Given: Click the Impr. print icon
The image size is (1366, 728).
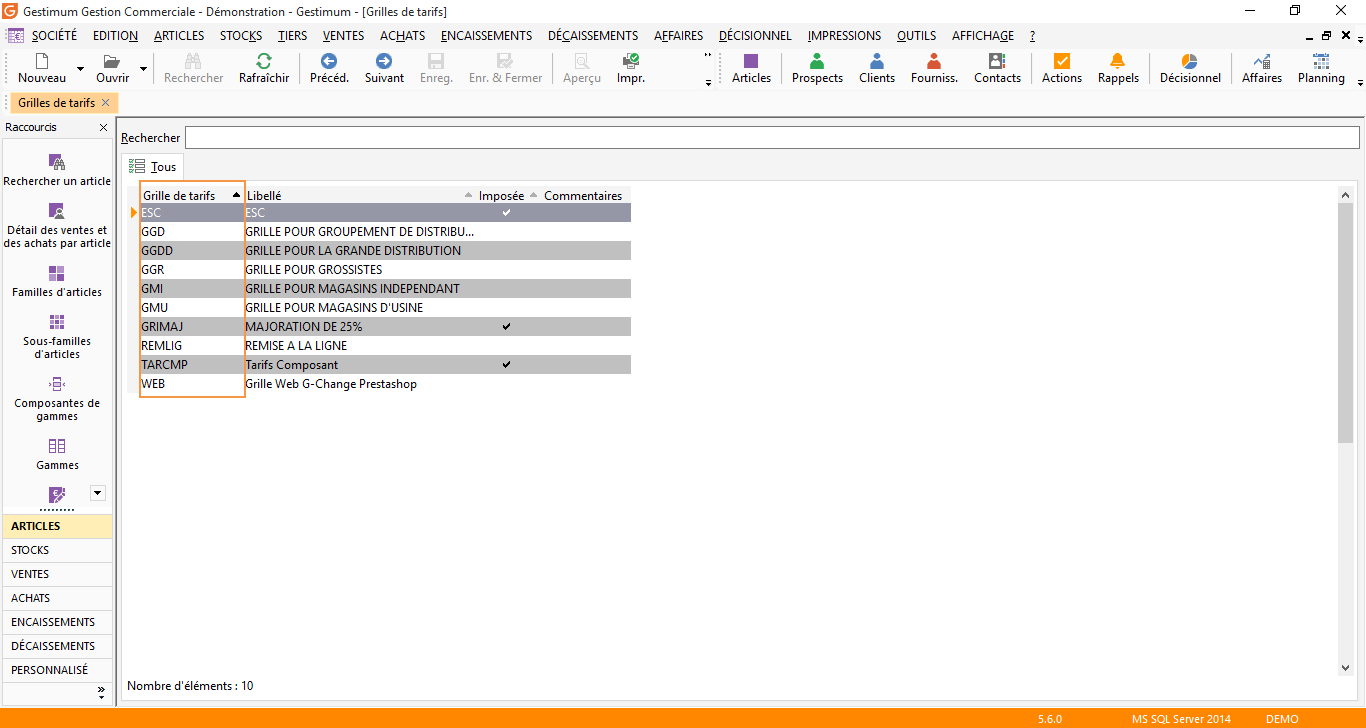Looking at the screenshot, I should 630,61.
